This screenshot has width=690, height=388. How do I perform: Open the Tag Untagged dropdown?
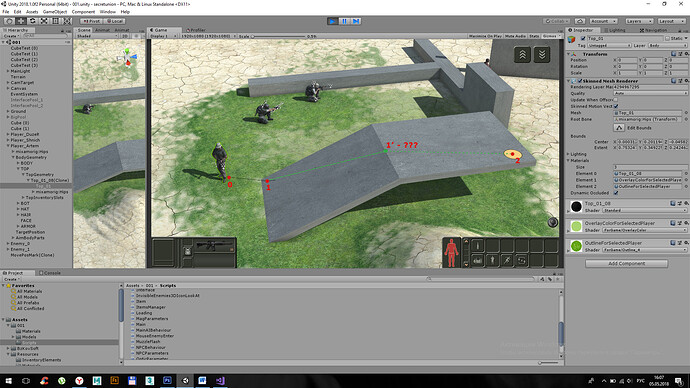pyautogui.click(x=609, y=45)
